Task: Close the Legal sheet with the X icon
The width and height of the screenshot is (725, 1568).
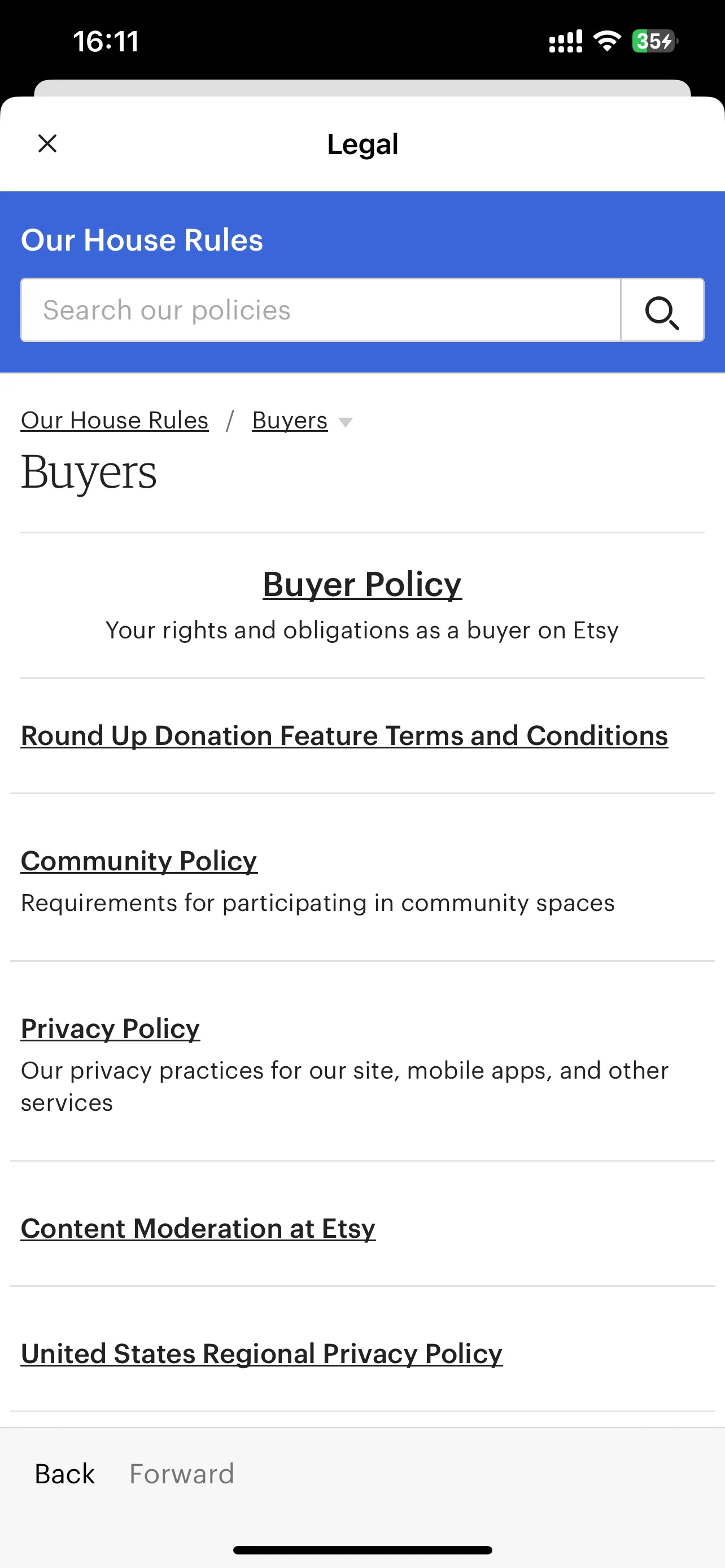Action: [47, 144]
